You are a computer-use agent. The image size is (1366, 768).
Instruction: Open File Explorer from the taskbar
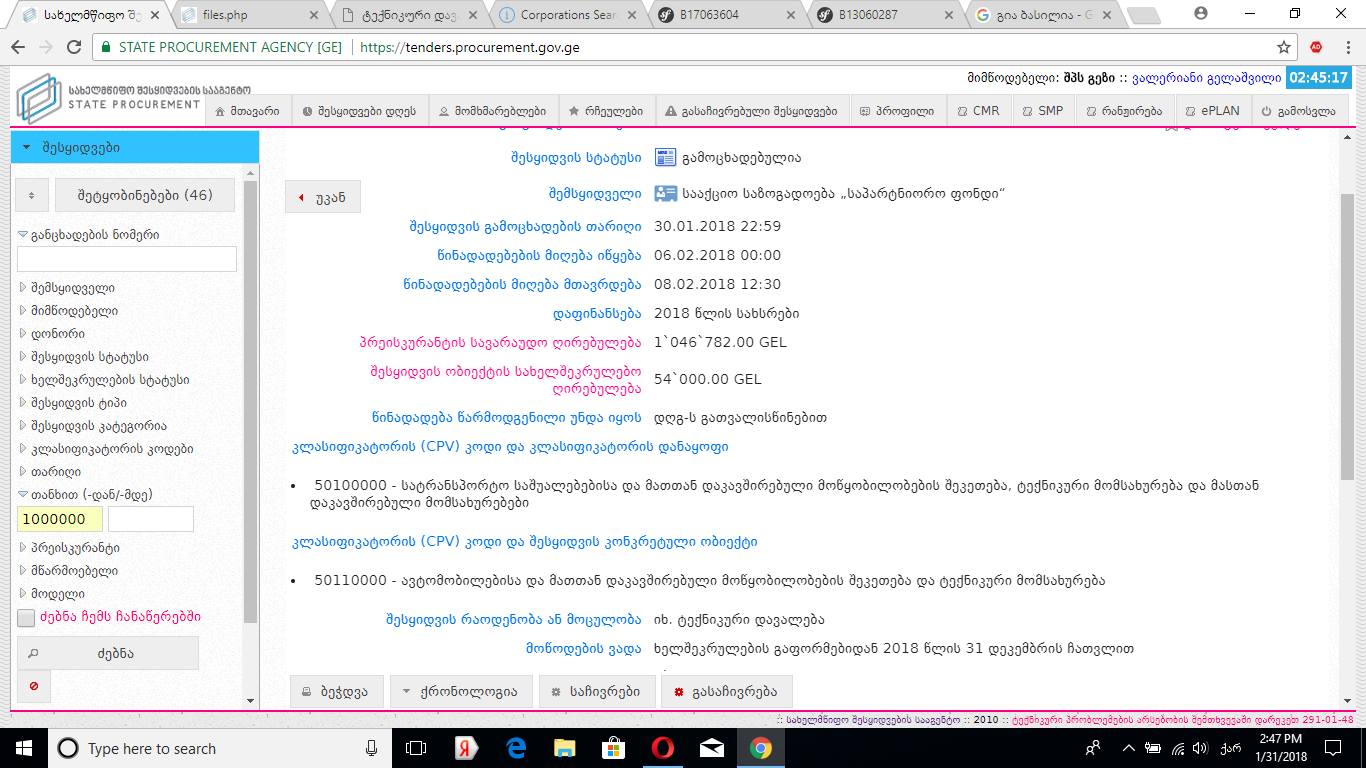click(564, 748)
